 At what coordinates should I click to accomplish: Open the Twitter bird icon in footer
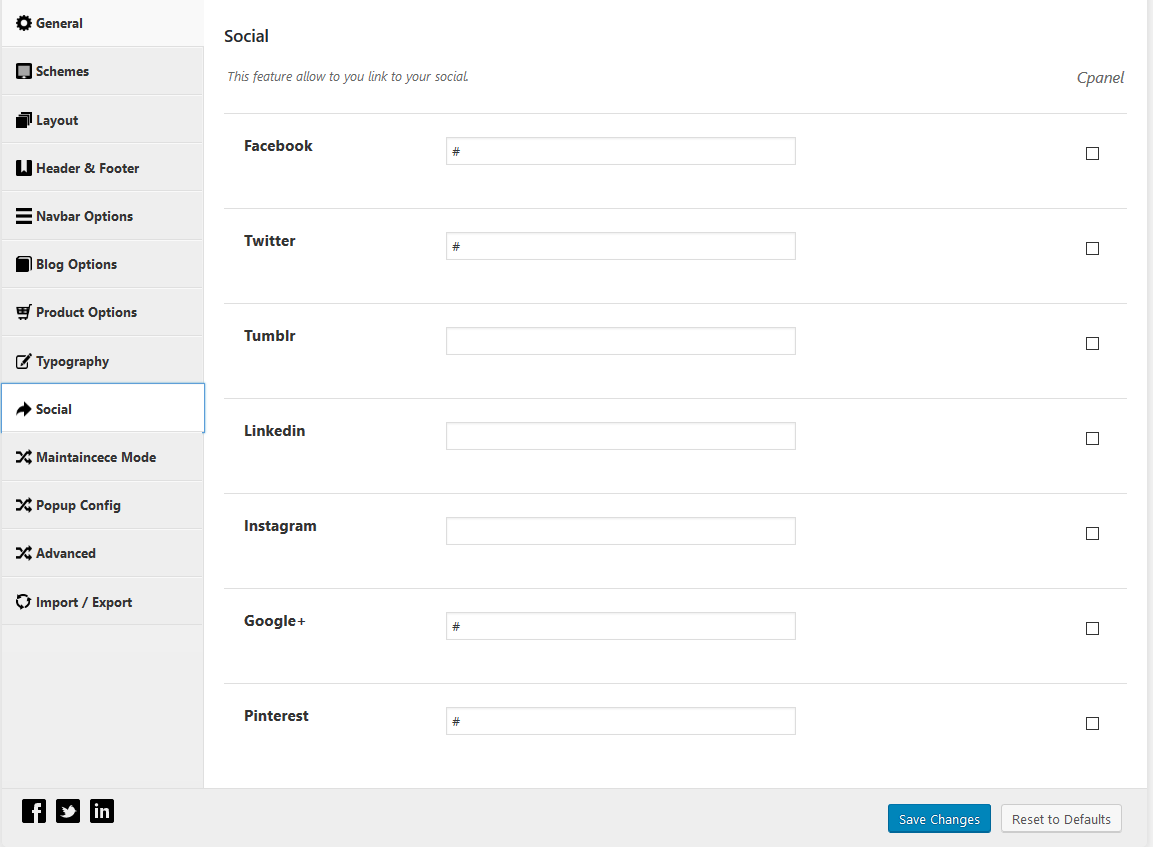pyautogui.click(x=68, y=811)
